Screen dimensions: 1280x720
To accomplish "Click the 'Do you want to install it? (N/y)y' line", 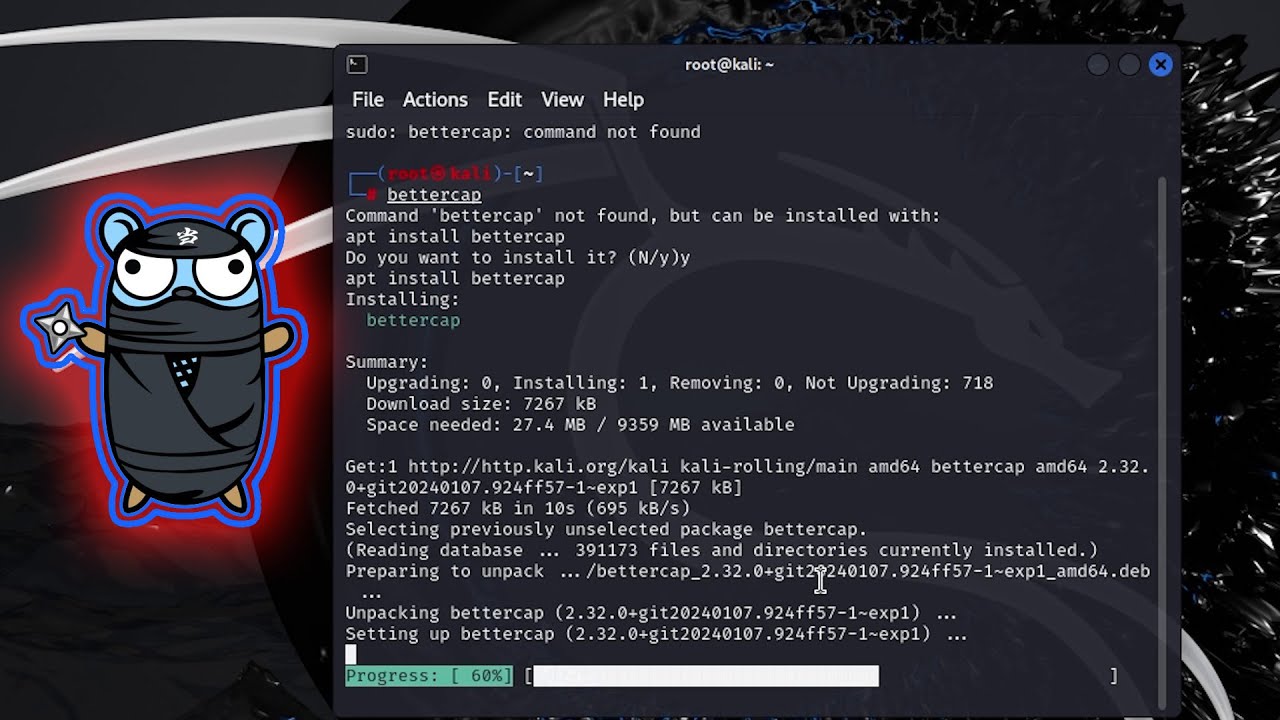I will [x=518, y=258].
